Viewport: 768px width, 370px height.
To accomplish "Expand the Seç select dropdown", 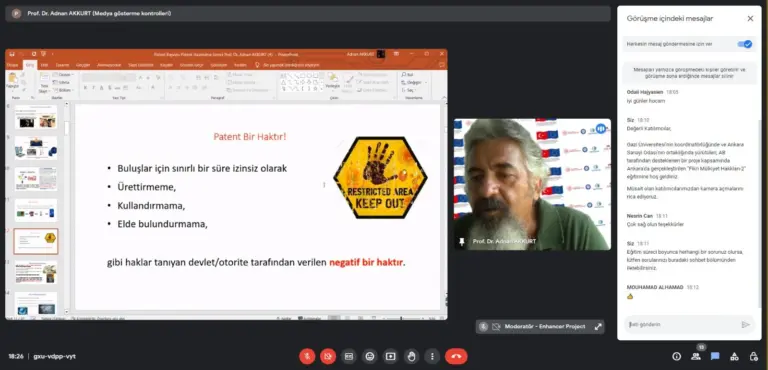I will point(409,90).
